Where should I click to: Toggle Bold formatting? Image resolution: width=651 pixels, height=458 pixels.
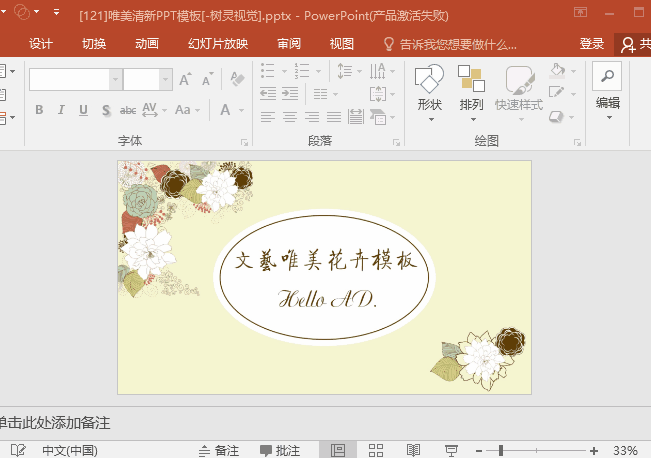[39, 110]
